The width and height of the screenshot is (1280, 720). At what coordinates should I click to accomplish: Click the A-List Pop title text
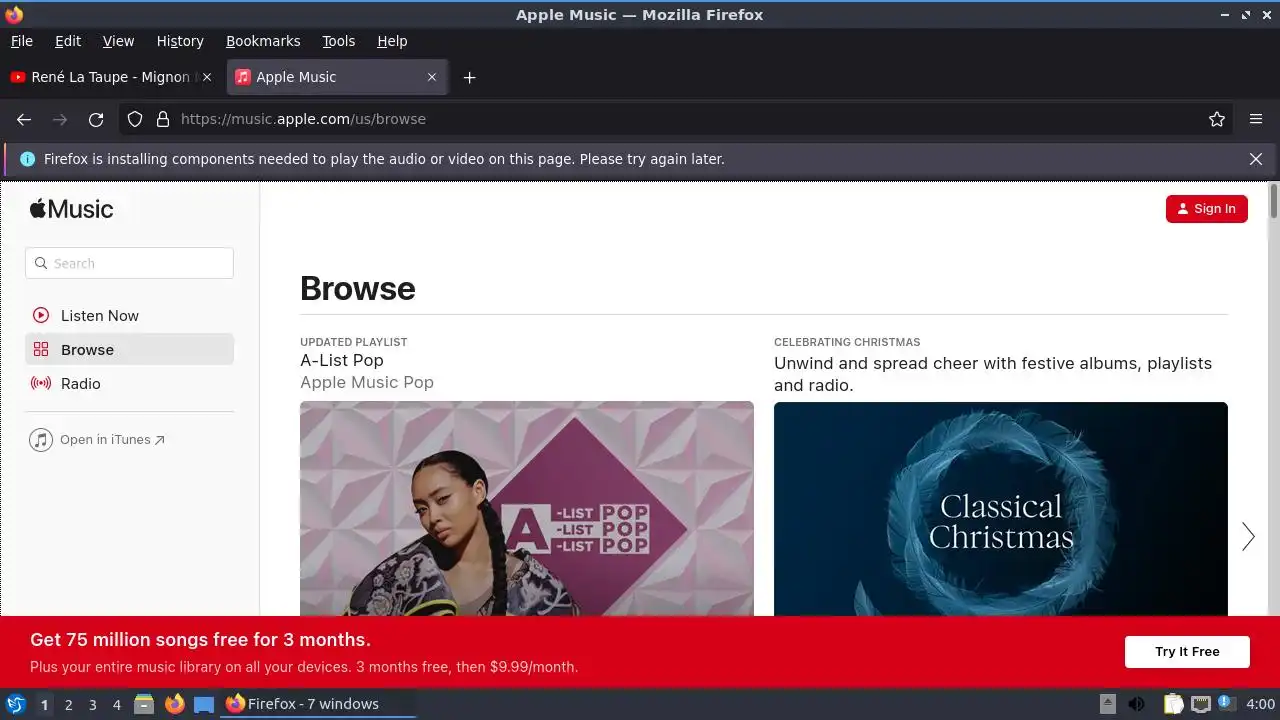coord(342,360)
